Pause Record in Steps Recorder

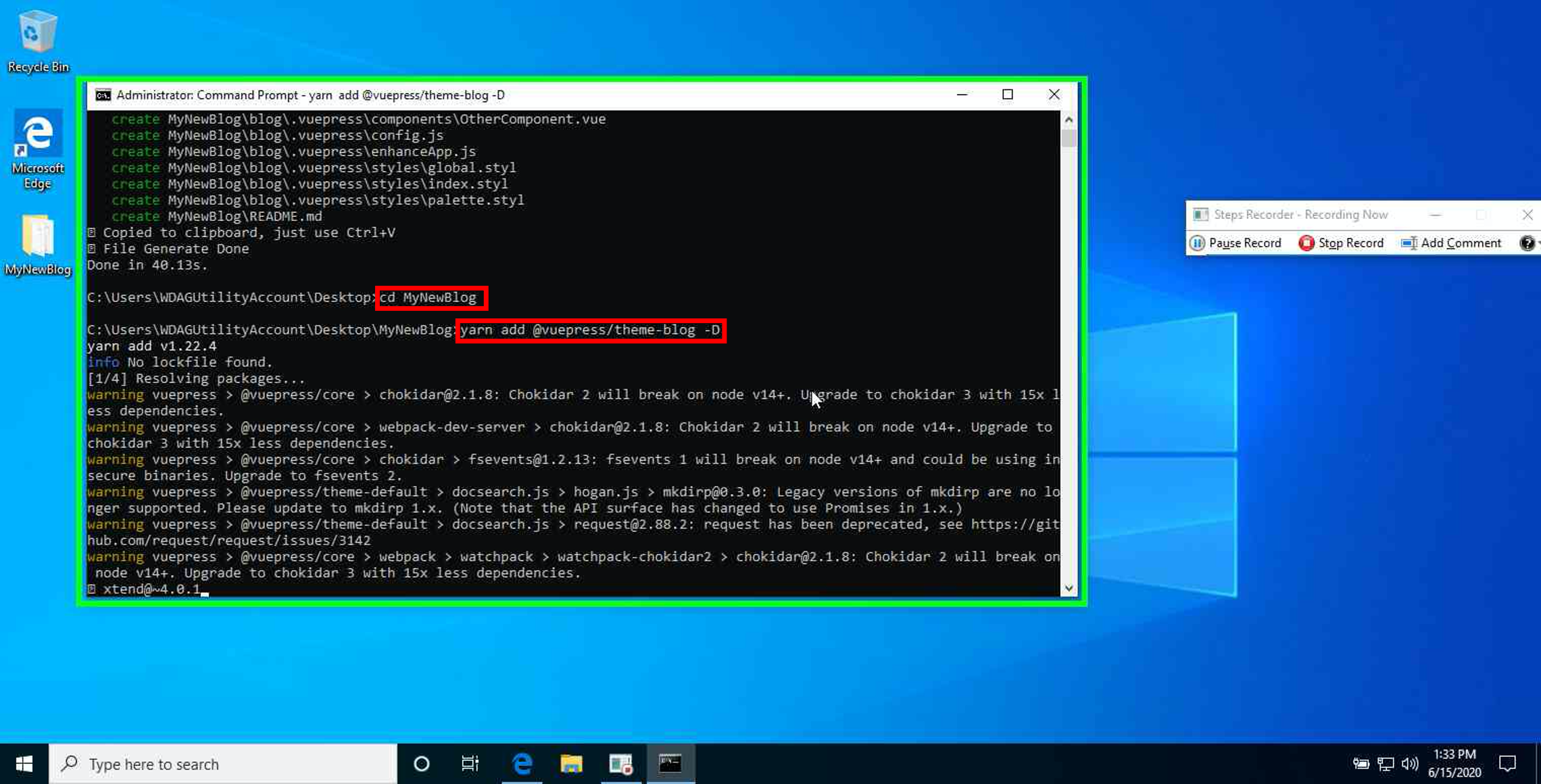(x=1236, y=243)
